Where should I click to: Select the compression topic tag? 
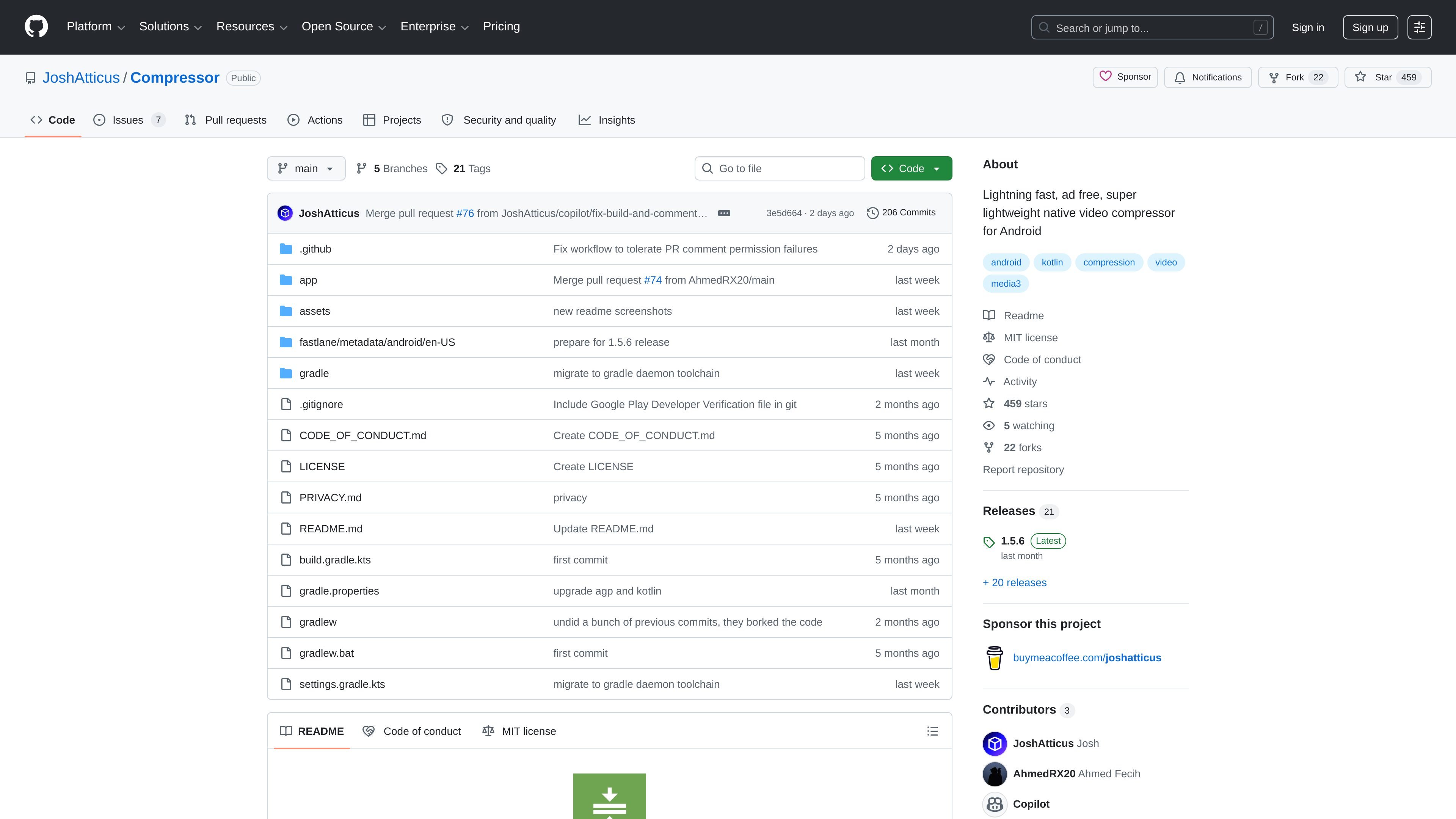tap(1109, 262)
